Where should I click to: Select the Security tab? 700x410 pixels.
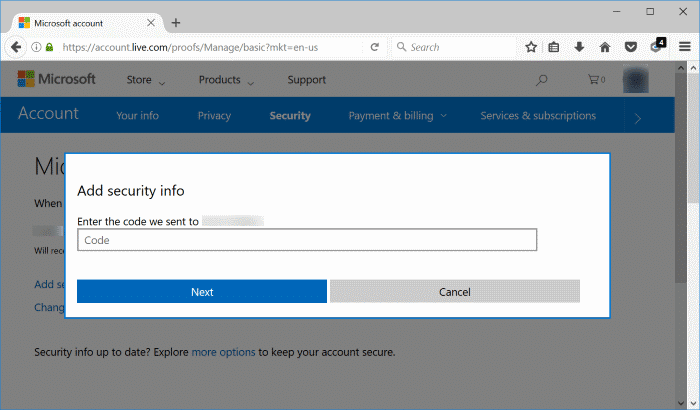[290, 116]
